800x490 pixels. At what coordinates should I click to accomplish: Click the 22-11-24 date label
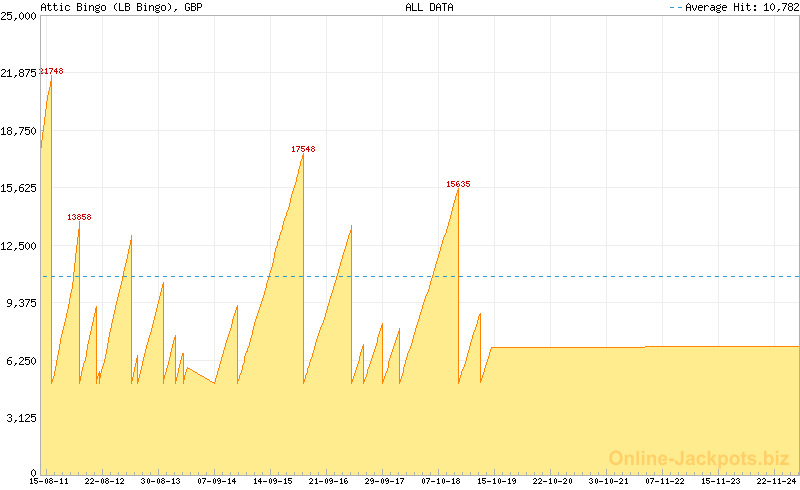pyautogui.click(x=776, y=481)
